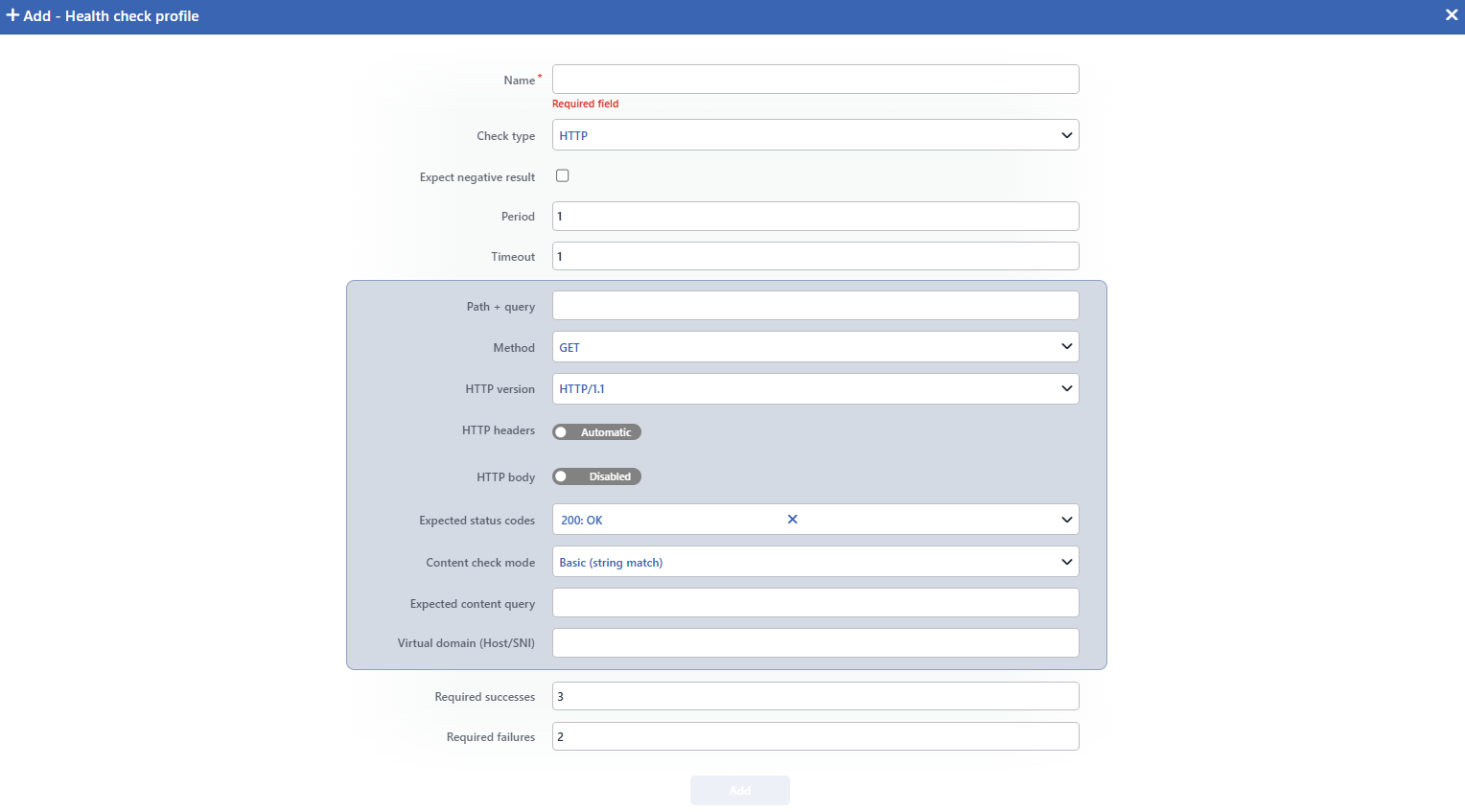Viewport: 1465px width, 812px height.
Task: Click the Required failures field
Action: [816, 736]
